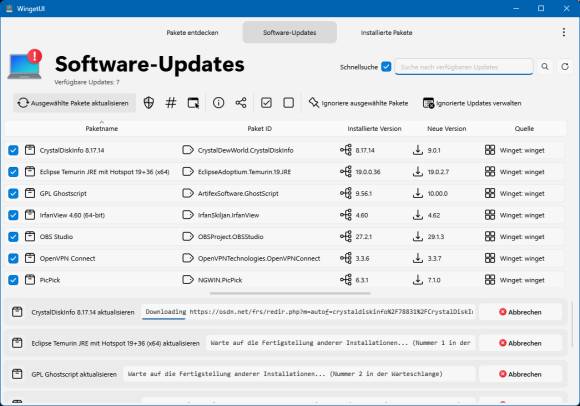Click download icon beside 29.1.3
This screenshot has height=406, width=580.
coord(418,236)
